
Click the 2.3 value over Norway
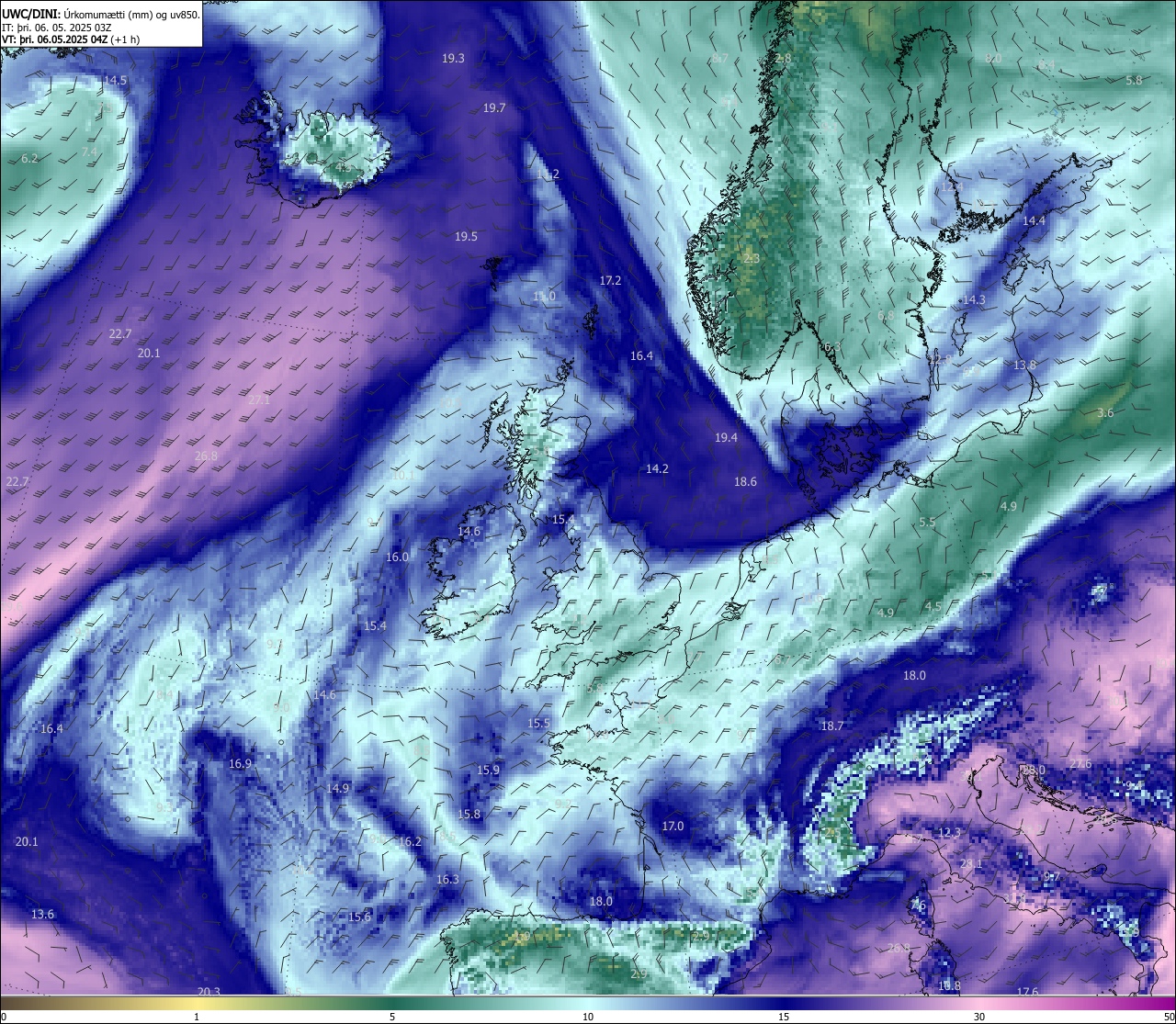tap(752, 259)
